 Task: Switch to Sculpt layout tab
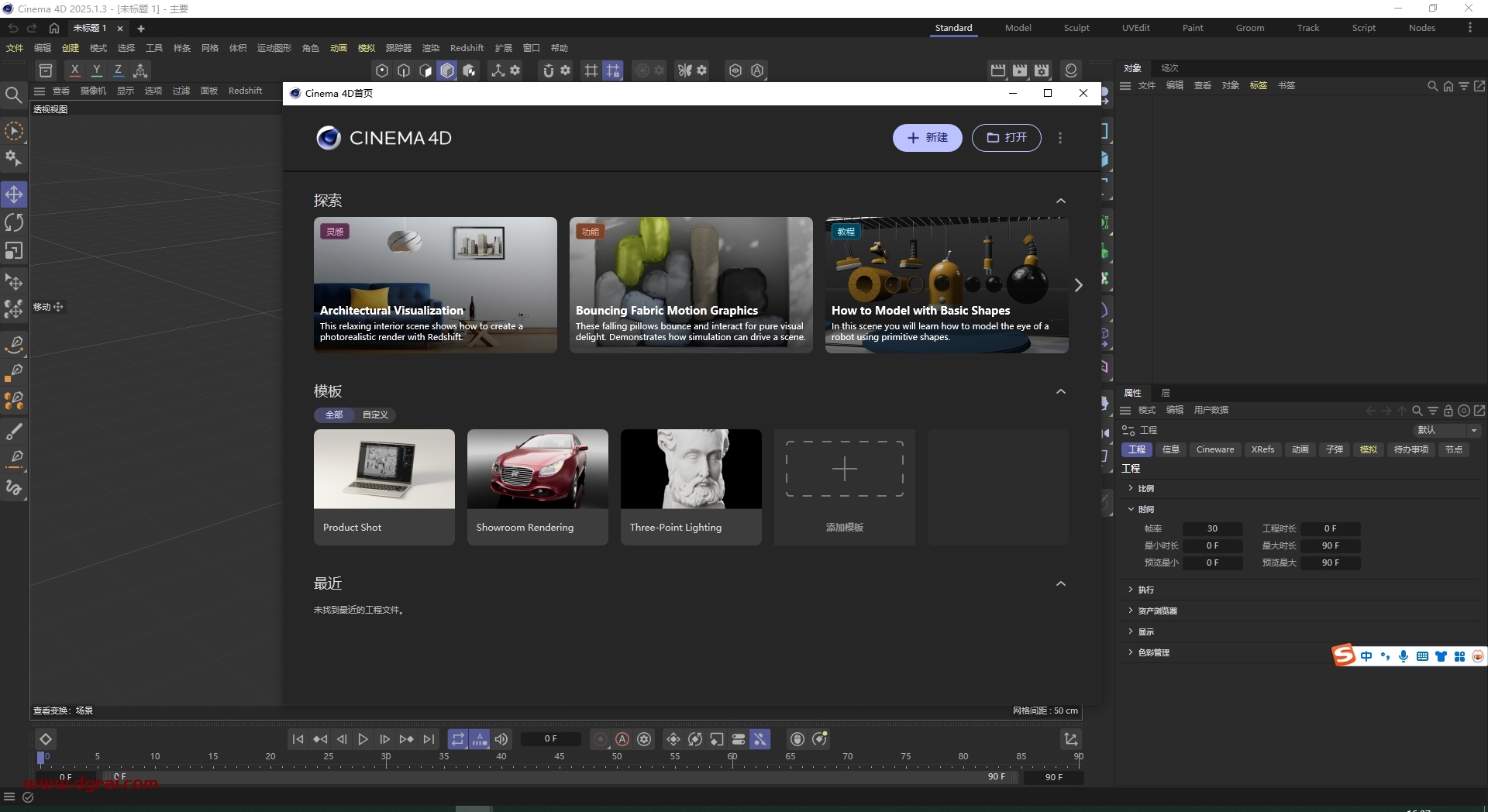(1076, 28)
